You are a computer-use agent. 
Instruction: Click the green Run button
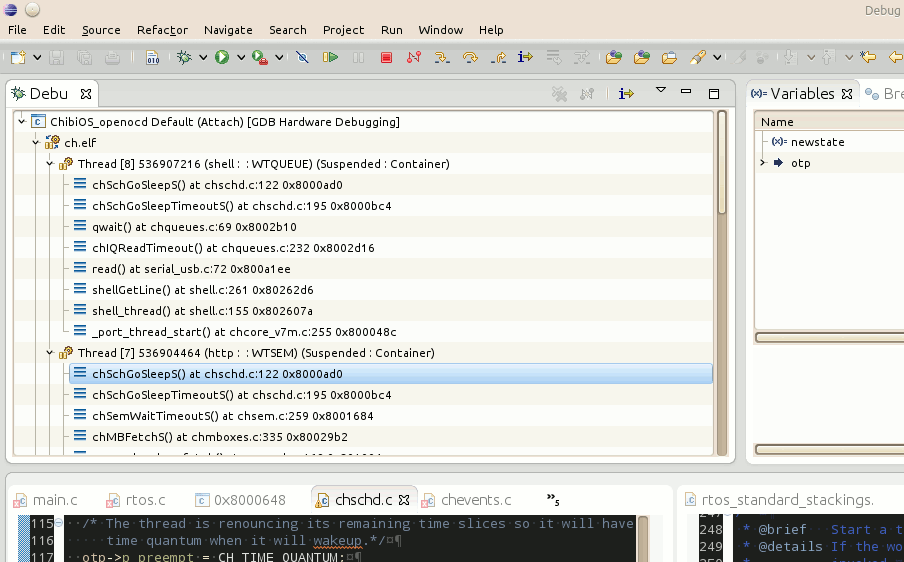[x=222, y=57]
